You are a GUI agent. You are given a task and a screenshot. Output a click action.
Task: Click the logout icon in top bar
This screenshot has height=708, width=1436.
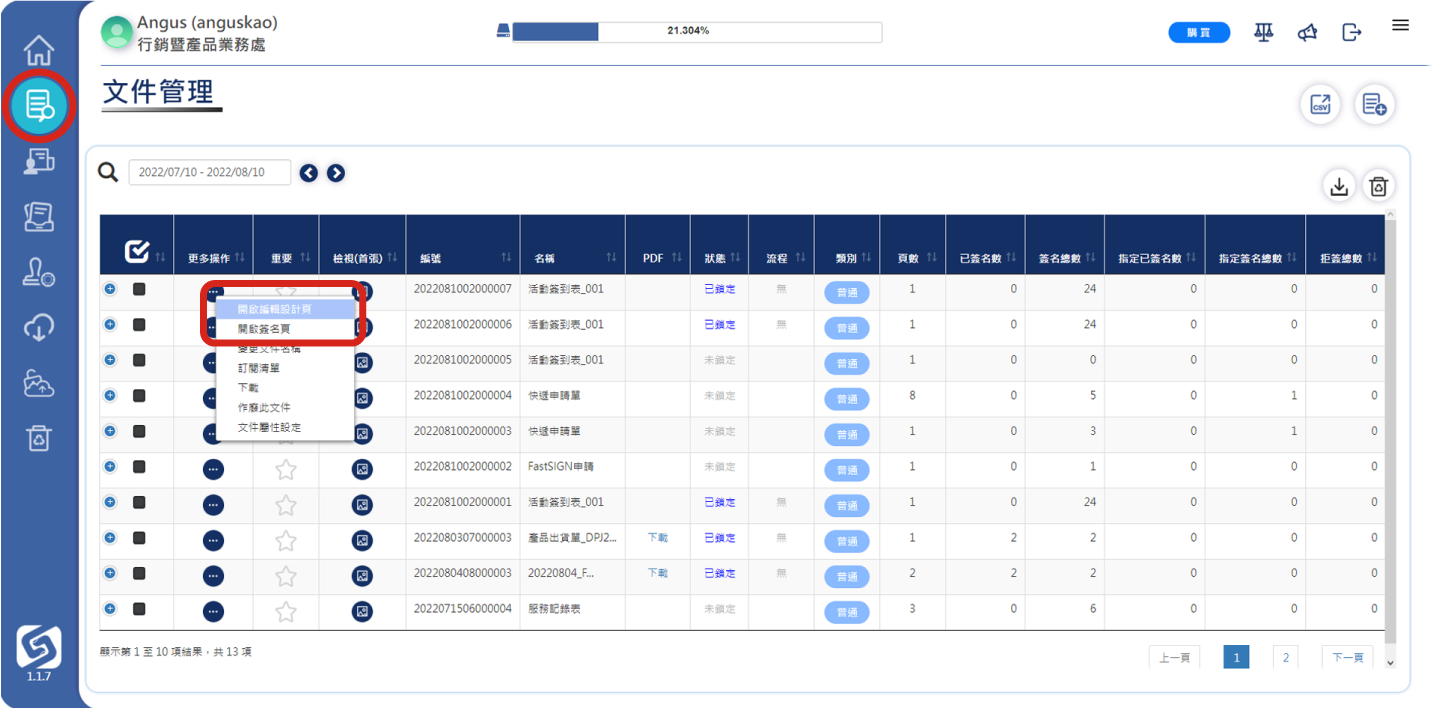click(1352, 33)
